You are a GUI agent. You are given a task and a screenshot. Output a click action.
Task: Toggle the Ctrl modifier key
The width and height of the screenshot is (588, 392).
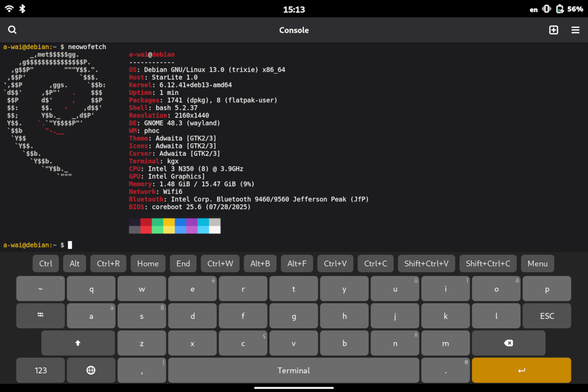pyautogui.click(x=46, y=263)
